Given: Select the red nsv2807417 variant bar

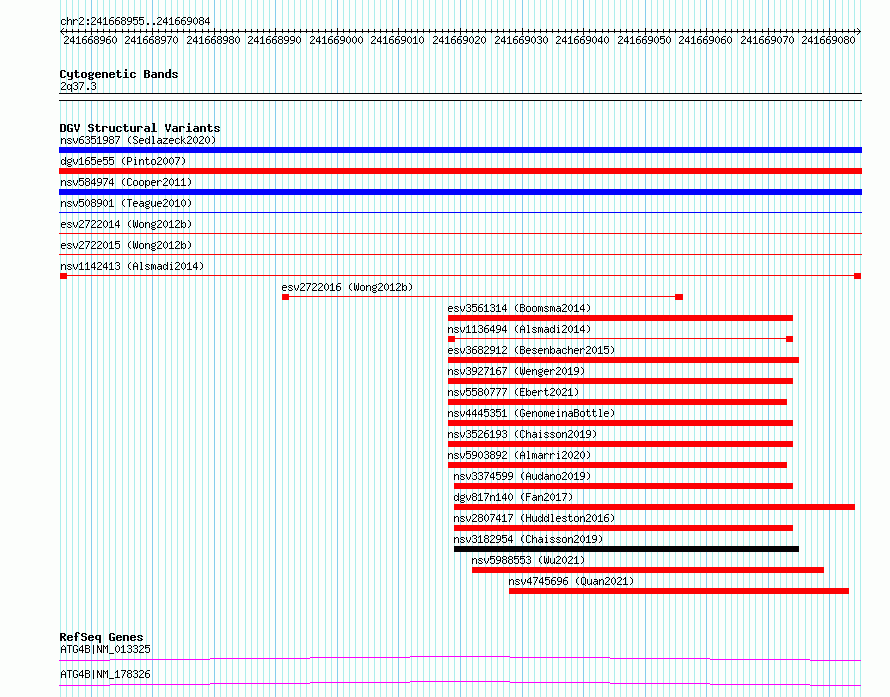Looking at the screenshot, I should click(x=623, y=528).
